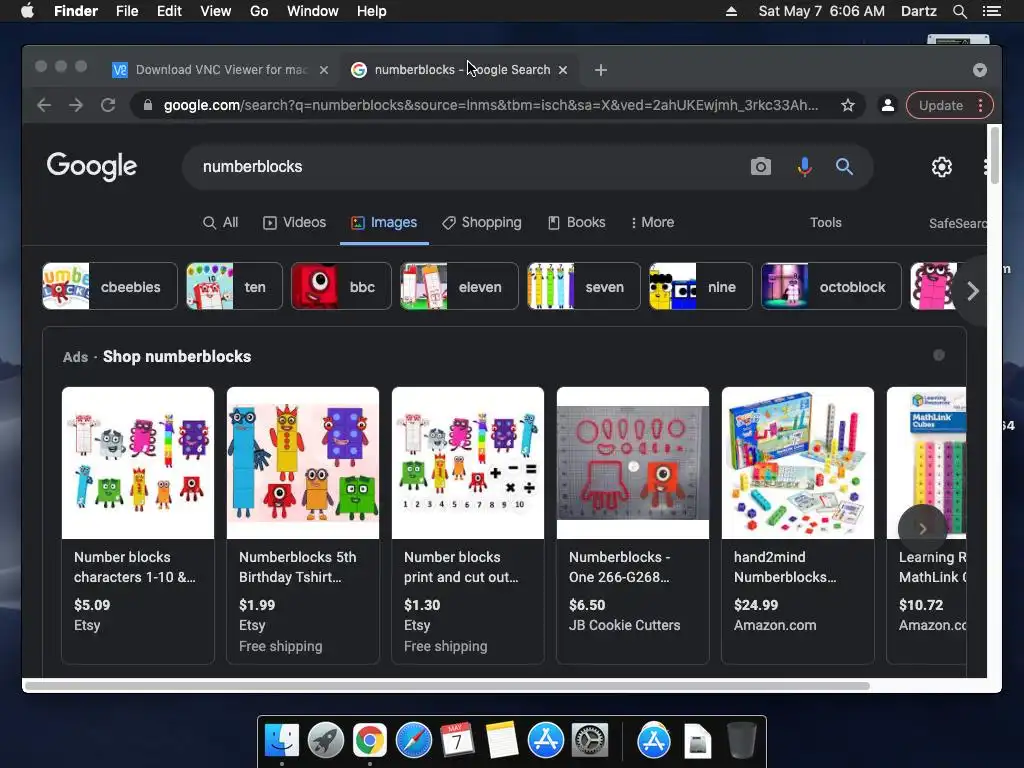Image resolution: width=1024 pixels, height=768 pixels.
Task: Expand the More search categories menu
Action: click(x=652, y=223)
